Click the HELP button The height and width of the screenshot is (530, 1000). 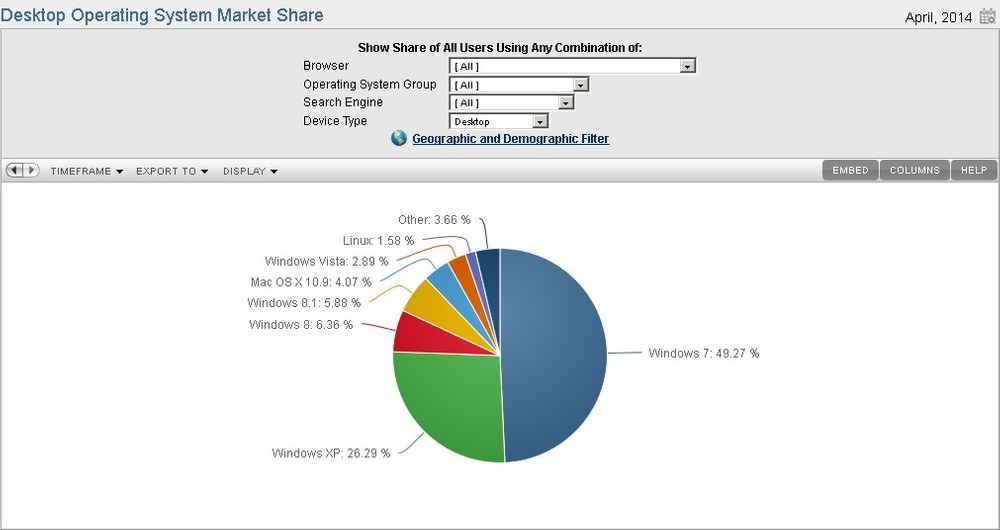tap(974, 170)
